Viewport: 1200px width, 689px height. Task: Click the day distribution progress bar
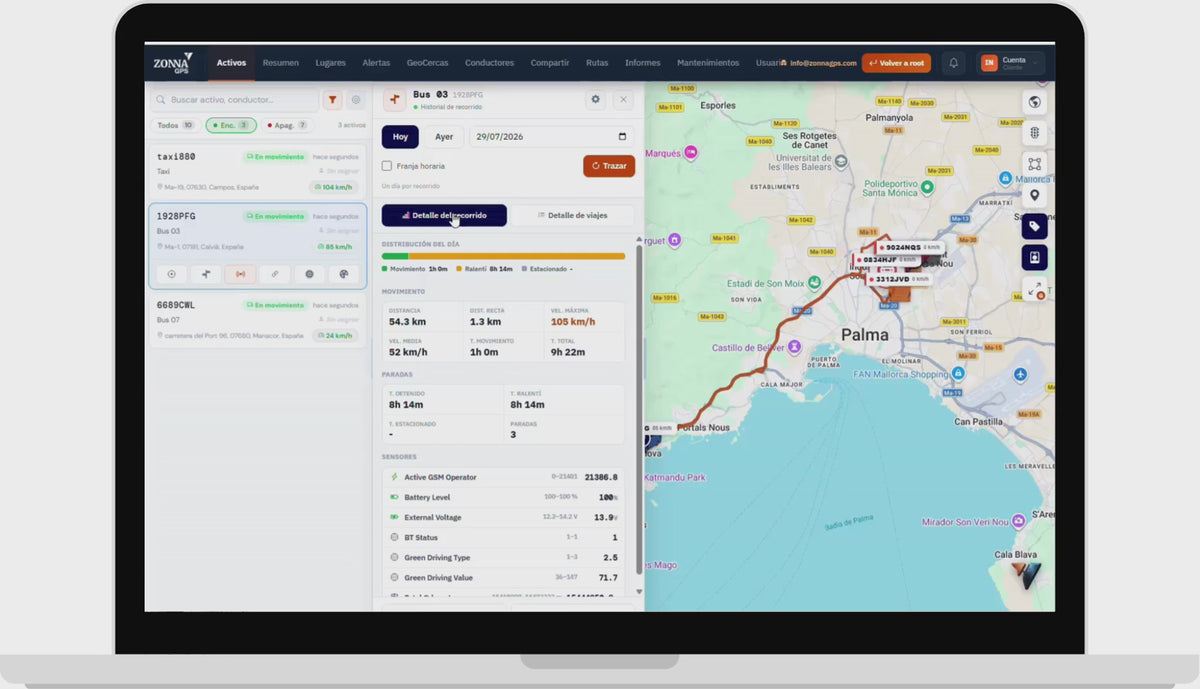coord(503,256)
